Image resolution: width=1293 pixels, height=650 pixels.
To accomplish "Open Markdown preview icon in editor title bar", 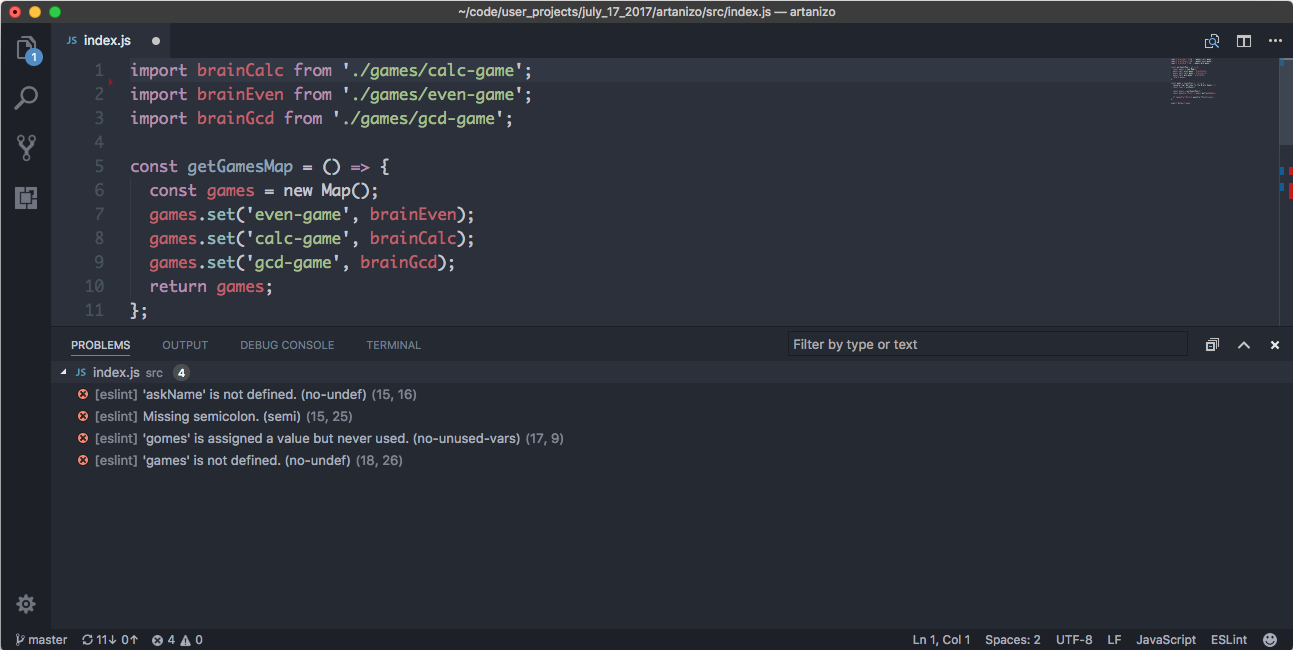I will pos(1212,41).
